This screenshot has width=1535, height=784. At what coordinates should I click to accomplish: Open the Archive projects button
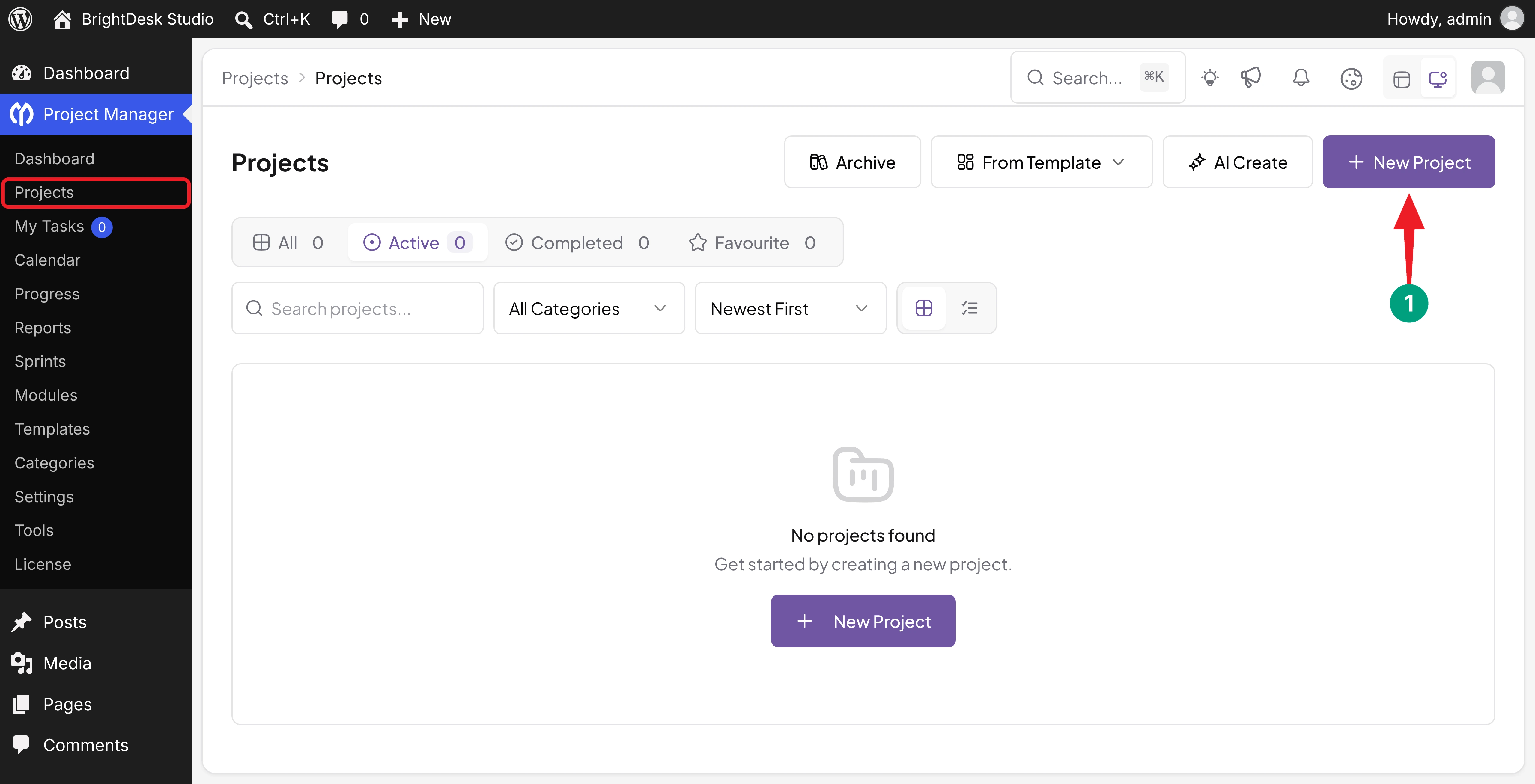pyautogui.click(x=853, y=162)
